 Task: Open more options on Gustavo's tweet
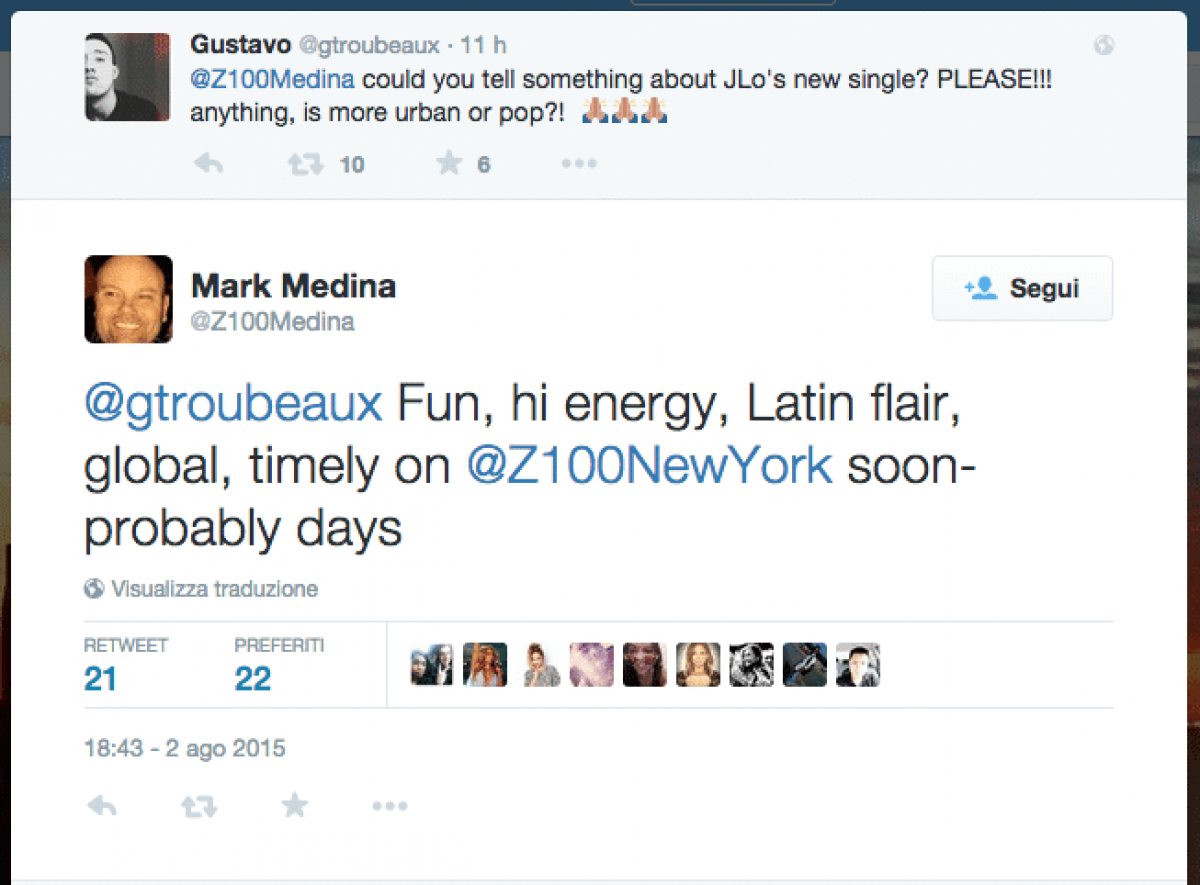(x=579, y=164)
